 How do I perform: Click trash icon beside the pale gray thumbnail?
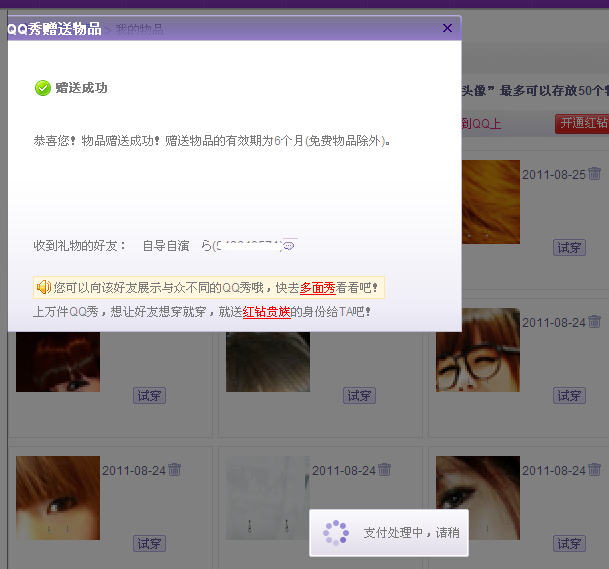(x=385, y=469)
